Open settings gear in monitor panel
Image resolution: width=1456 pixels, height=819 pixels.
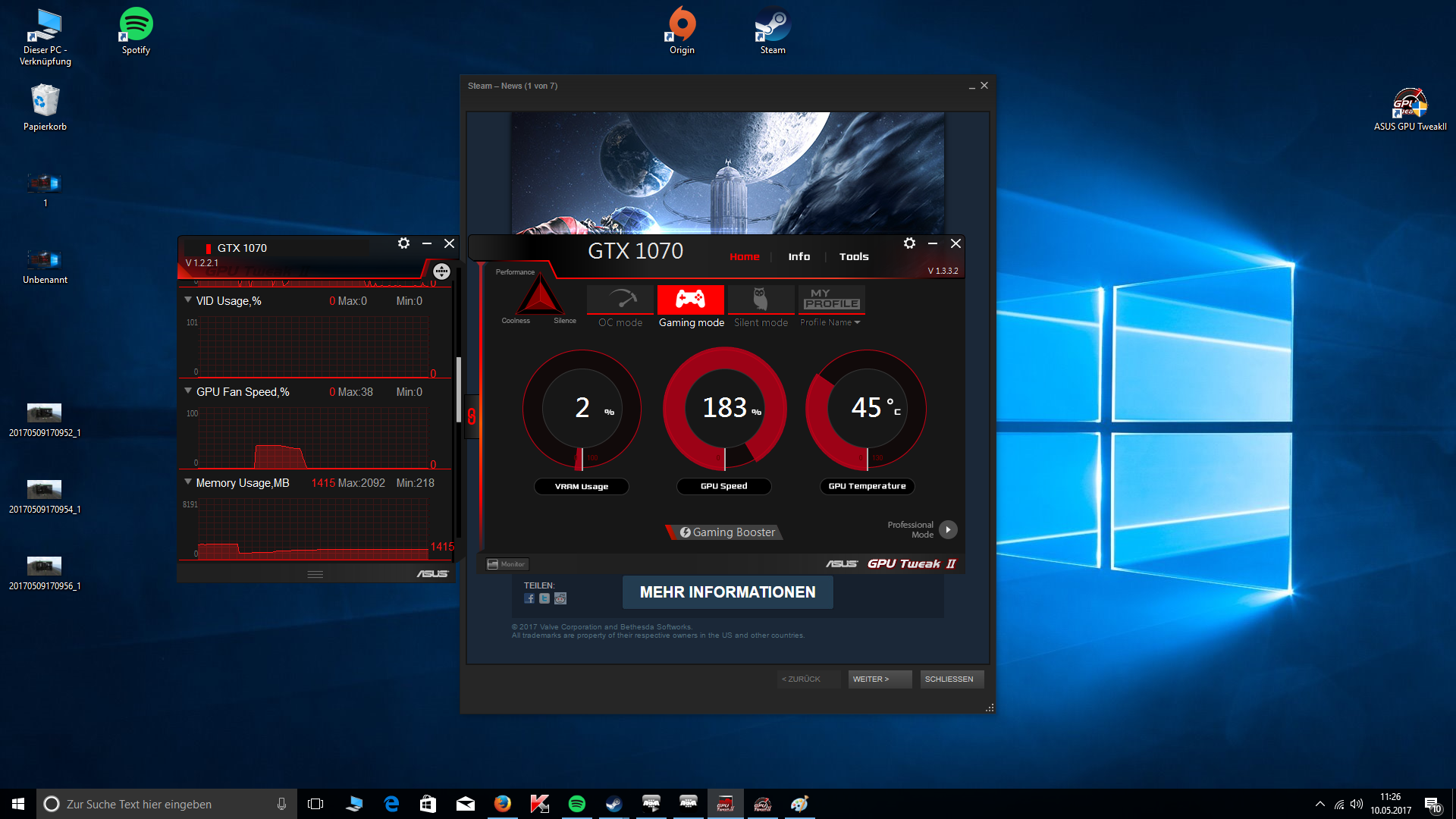[x=403, y=243]
